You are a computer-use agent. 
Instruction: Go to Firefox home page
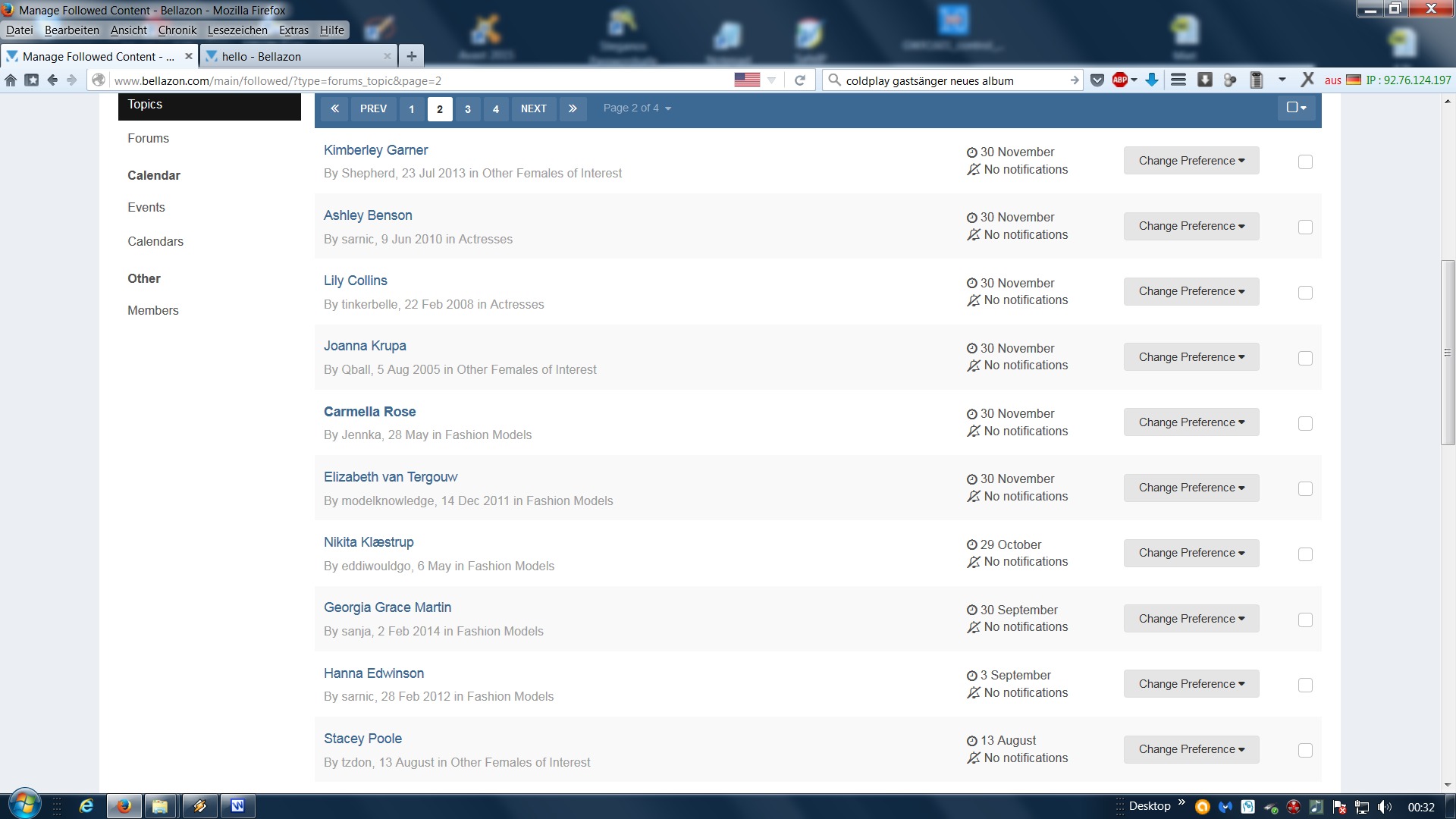pos(11,80)
